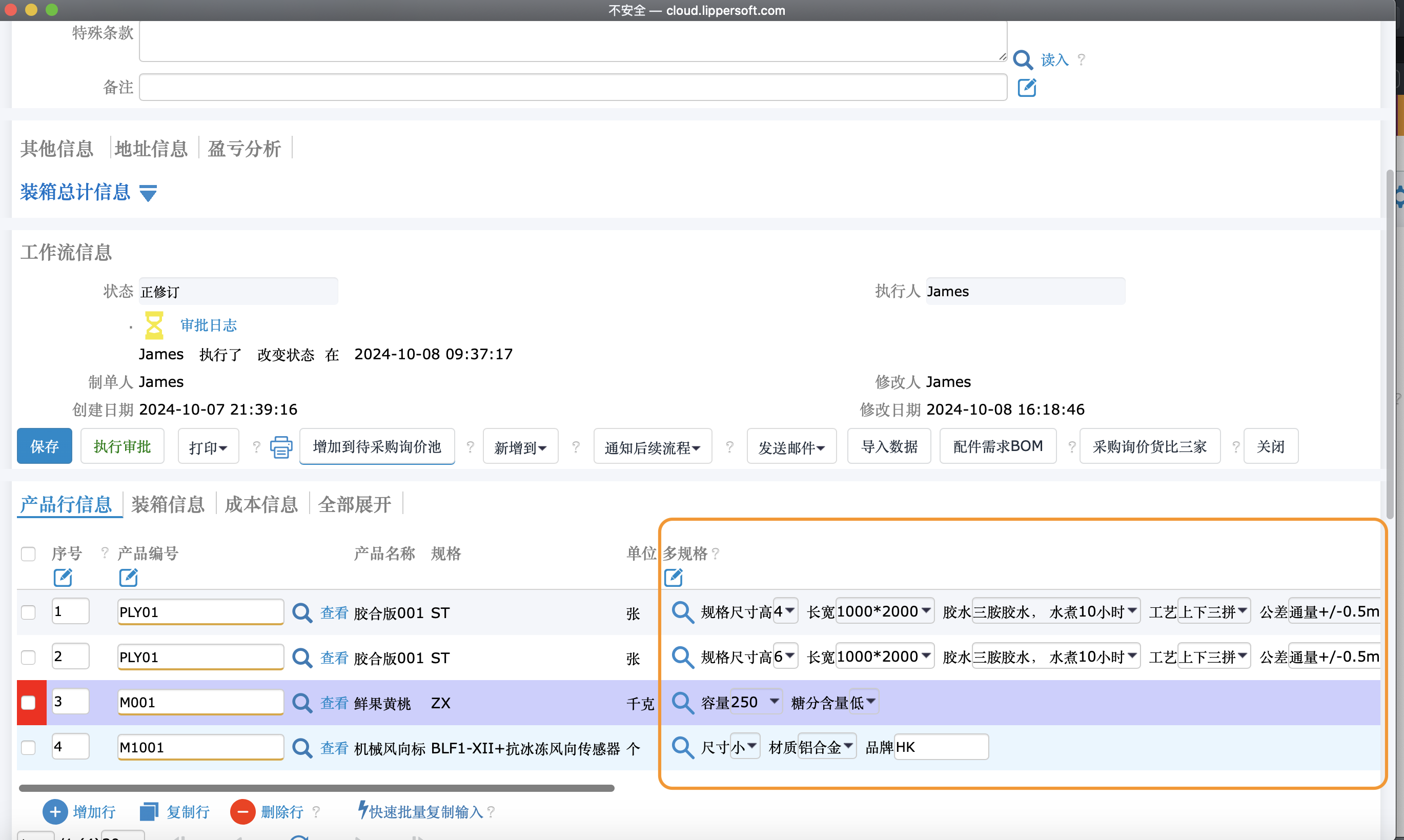Image resolution: width=1404 pixels, height=840 pixels.
Task: Switch to the 装箱信息 tab
Action: [x=168, y=504]
